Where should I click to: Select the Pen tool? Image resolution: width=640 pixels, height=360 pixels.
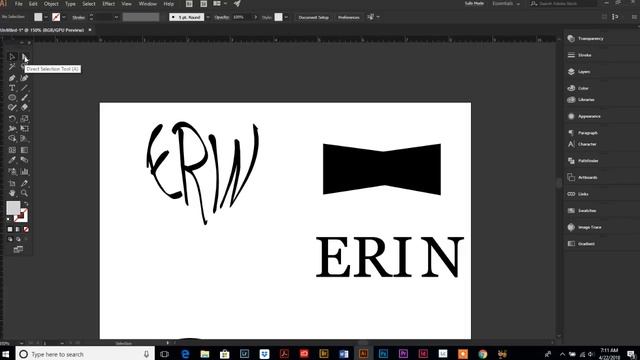coord(12,78)
